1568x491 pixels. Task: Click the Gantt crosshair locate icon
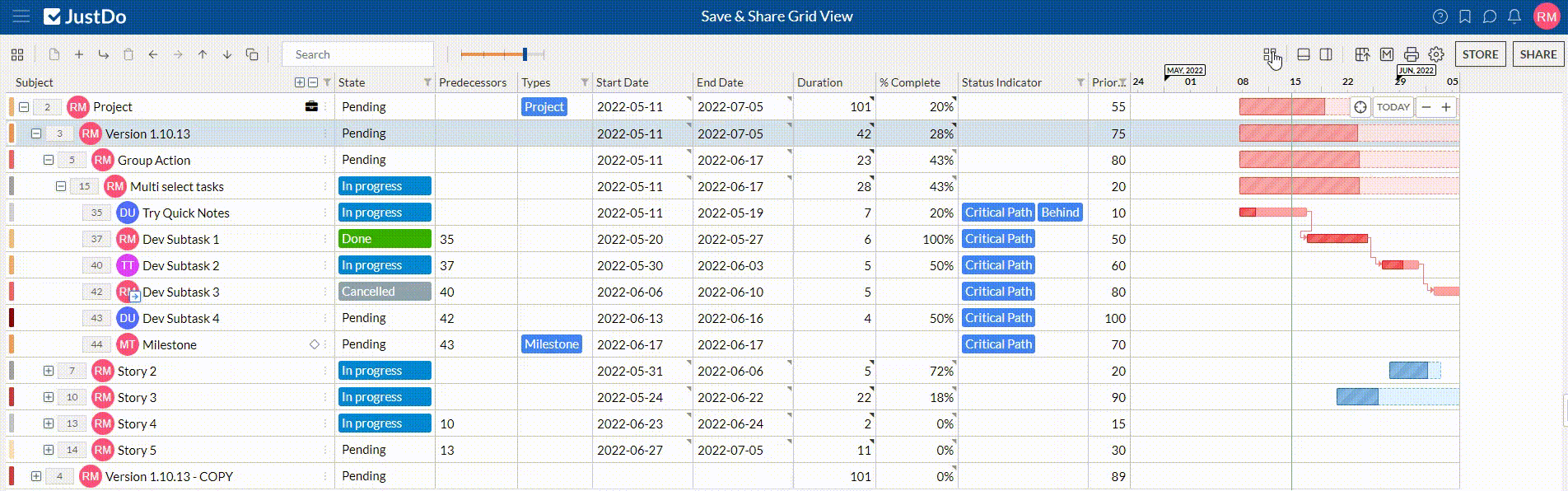coord(1360,107)
